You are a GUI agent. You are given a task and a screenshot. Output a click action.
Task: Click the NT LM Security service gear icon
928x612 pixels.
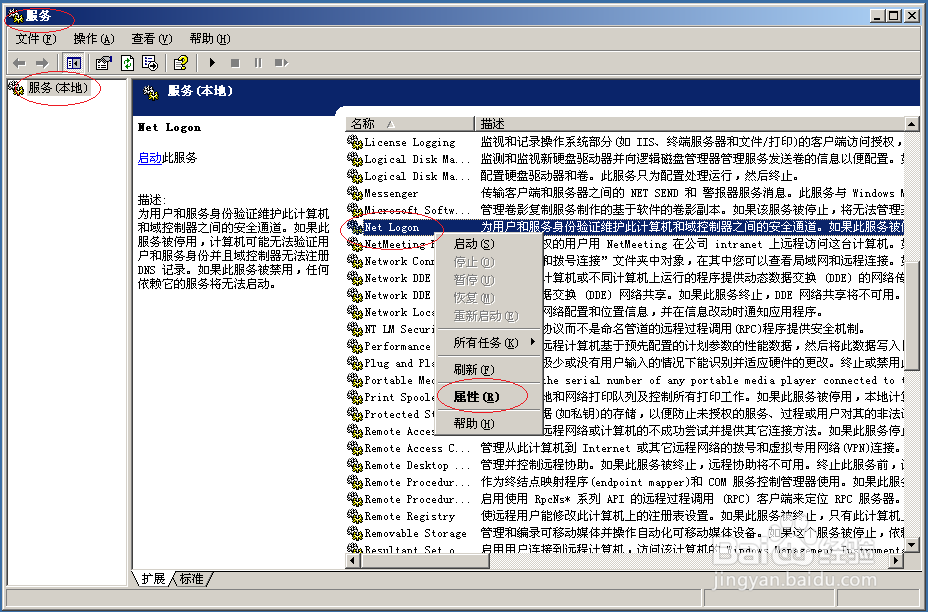355,329
